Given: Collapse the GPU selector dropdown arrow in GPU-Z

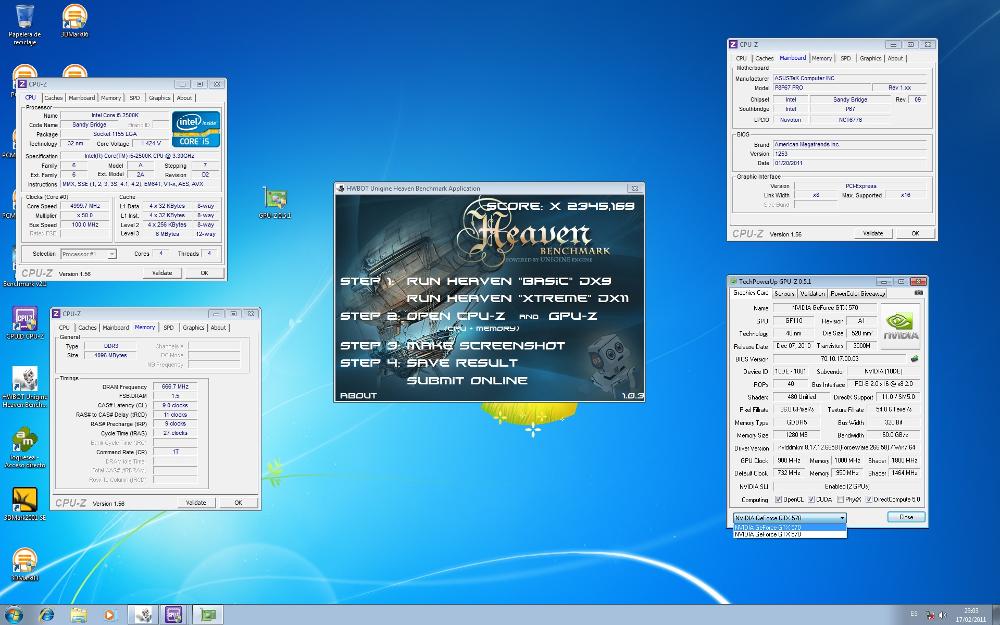Looking at the screenshot, I should 842,517.
